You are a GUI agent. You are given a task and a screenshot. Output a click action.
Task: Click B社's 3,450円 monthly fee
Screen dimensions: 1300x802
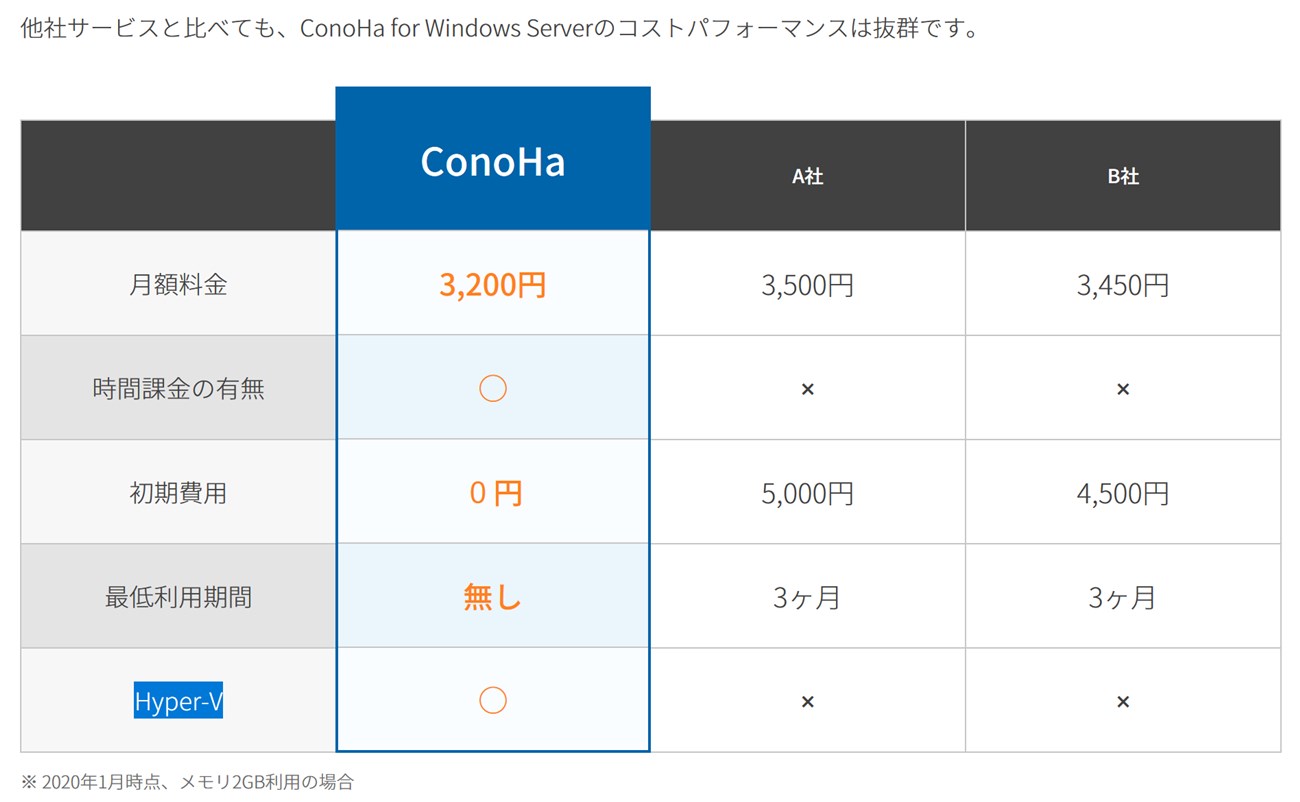coord(1123,285)
